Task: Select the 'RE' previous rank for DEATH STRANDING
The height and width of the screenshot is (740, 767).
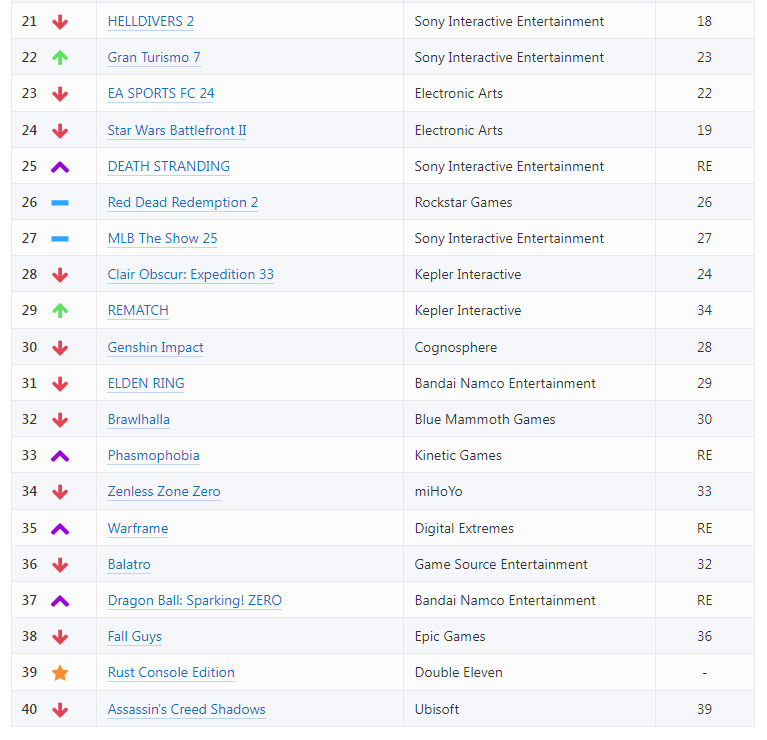Action: pos(704,166)
